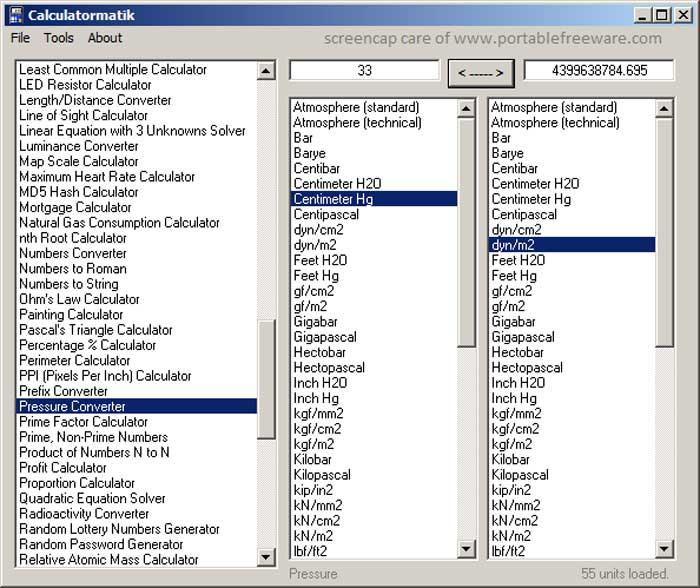Open the About menu
The height and width of the screenshot is (588, 700).
104,38
